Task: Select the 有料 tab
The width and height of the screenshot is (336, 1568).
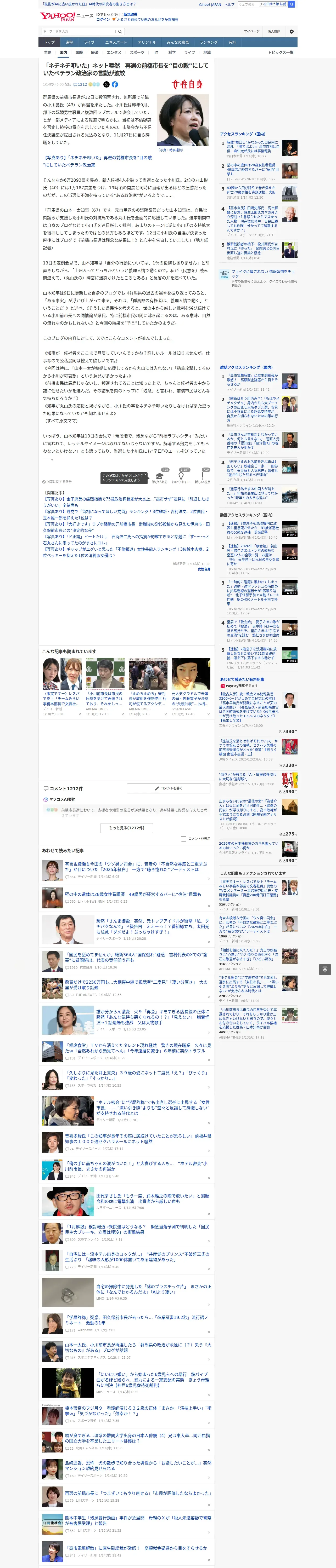Action: click(x=232, y=43)
